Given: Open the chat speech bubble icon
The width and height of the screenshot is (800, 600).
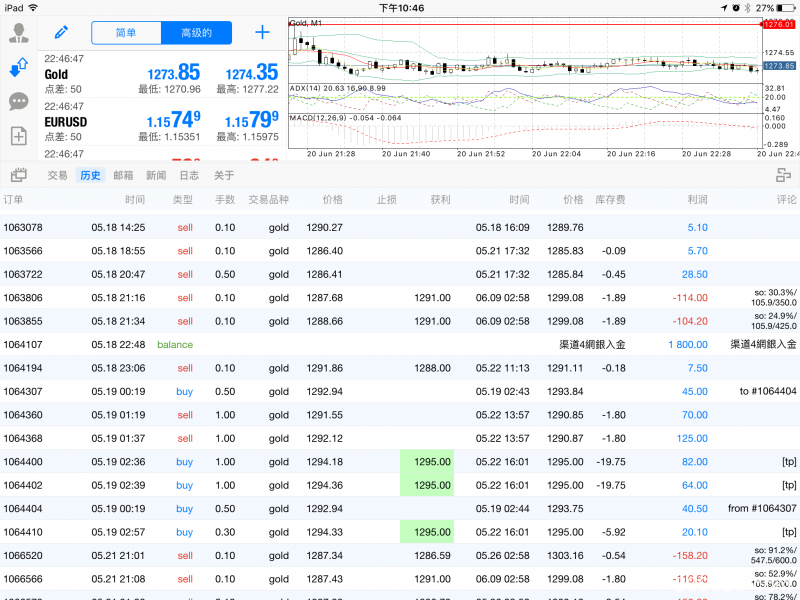Looking at the screenshot, I should 19,102.
